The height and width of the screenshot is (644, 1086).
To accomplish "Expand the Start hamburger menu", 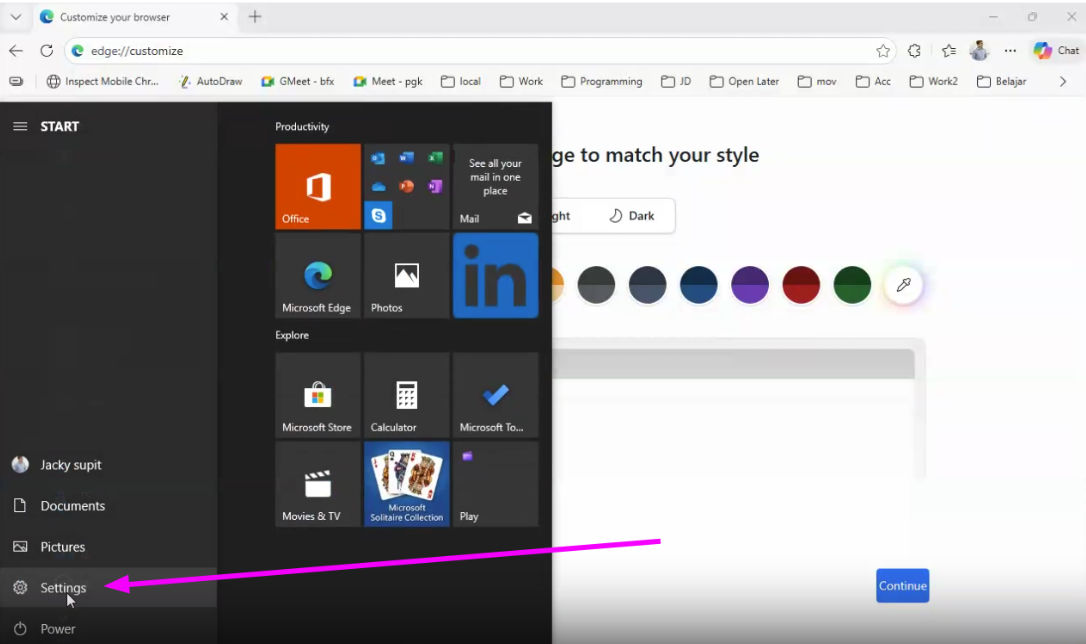I will (20, 126).
